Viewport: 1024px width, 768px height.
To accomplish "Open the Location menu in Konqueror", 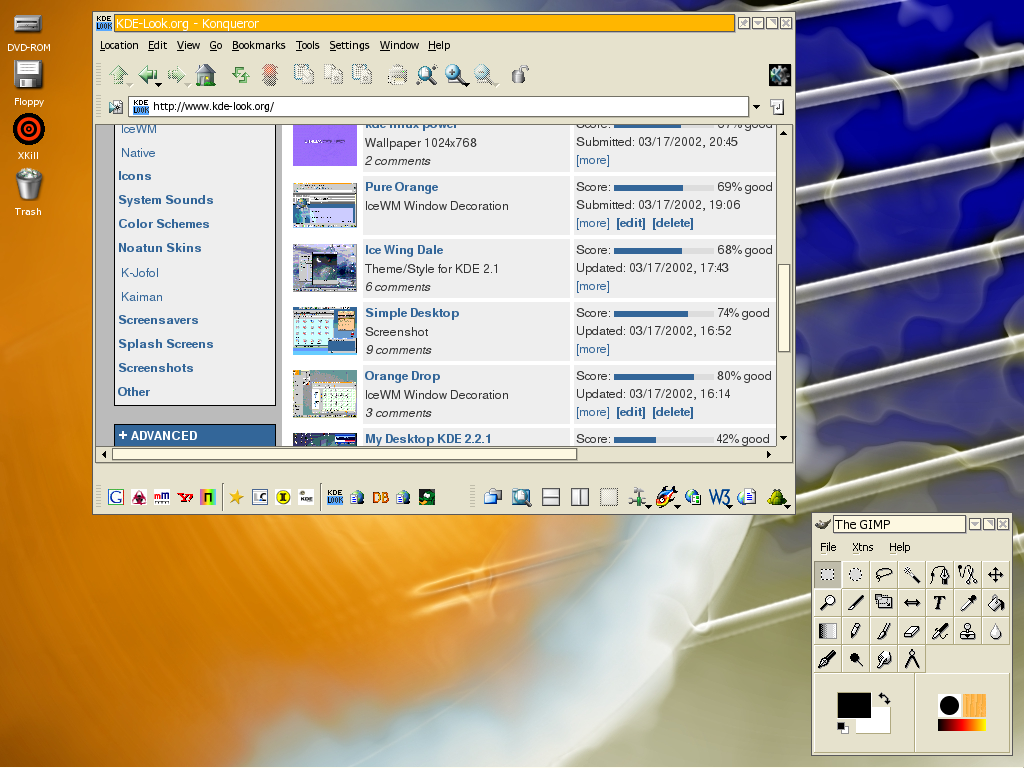I will pyautogui.click(x=119, y=45).
